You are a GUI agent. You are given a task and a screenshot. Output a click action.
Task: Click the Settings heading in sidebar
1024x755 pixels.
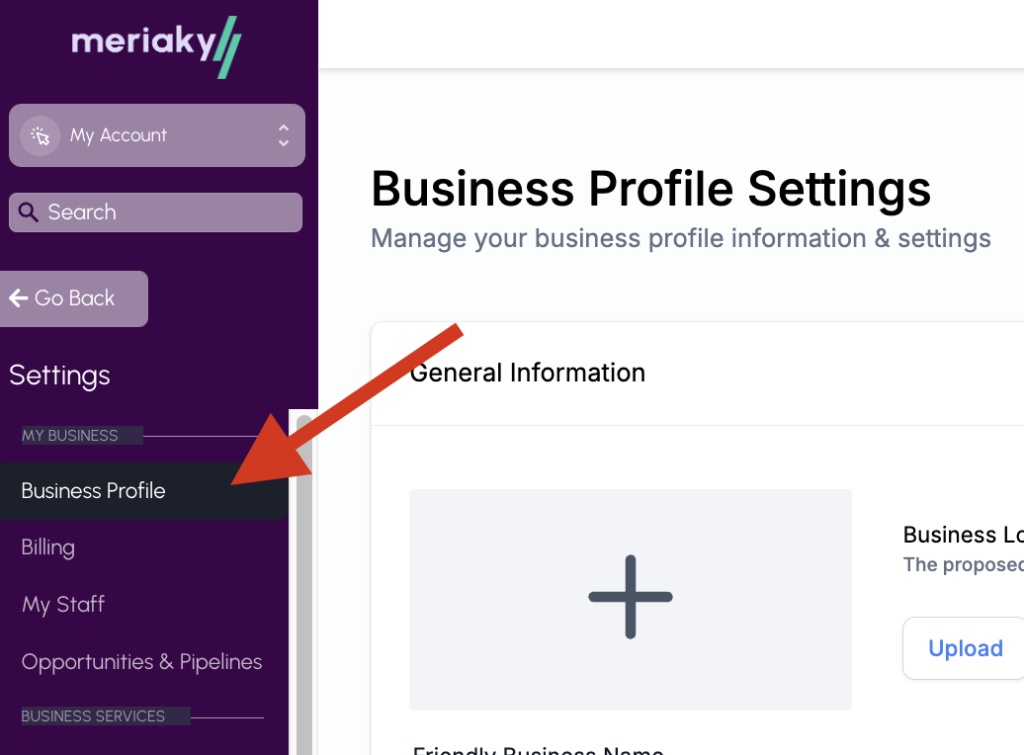click(59, 376)
